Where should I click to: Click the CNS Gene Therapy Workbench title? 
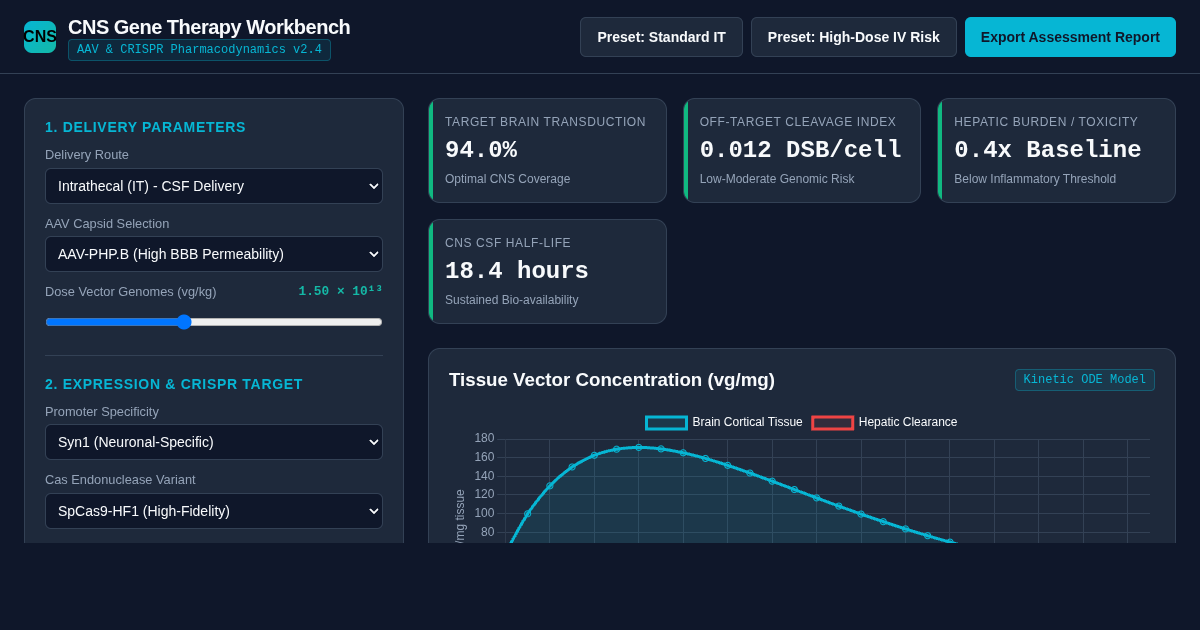coord(209,27)
